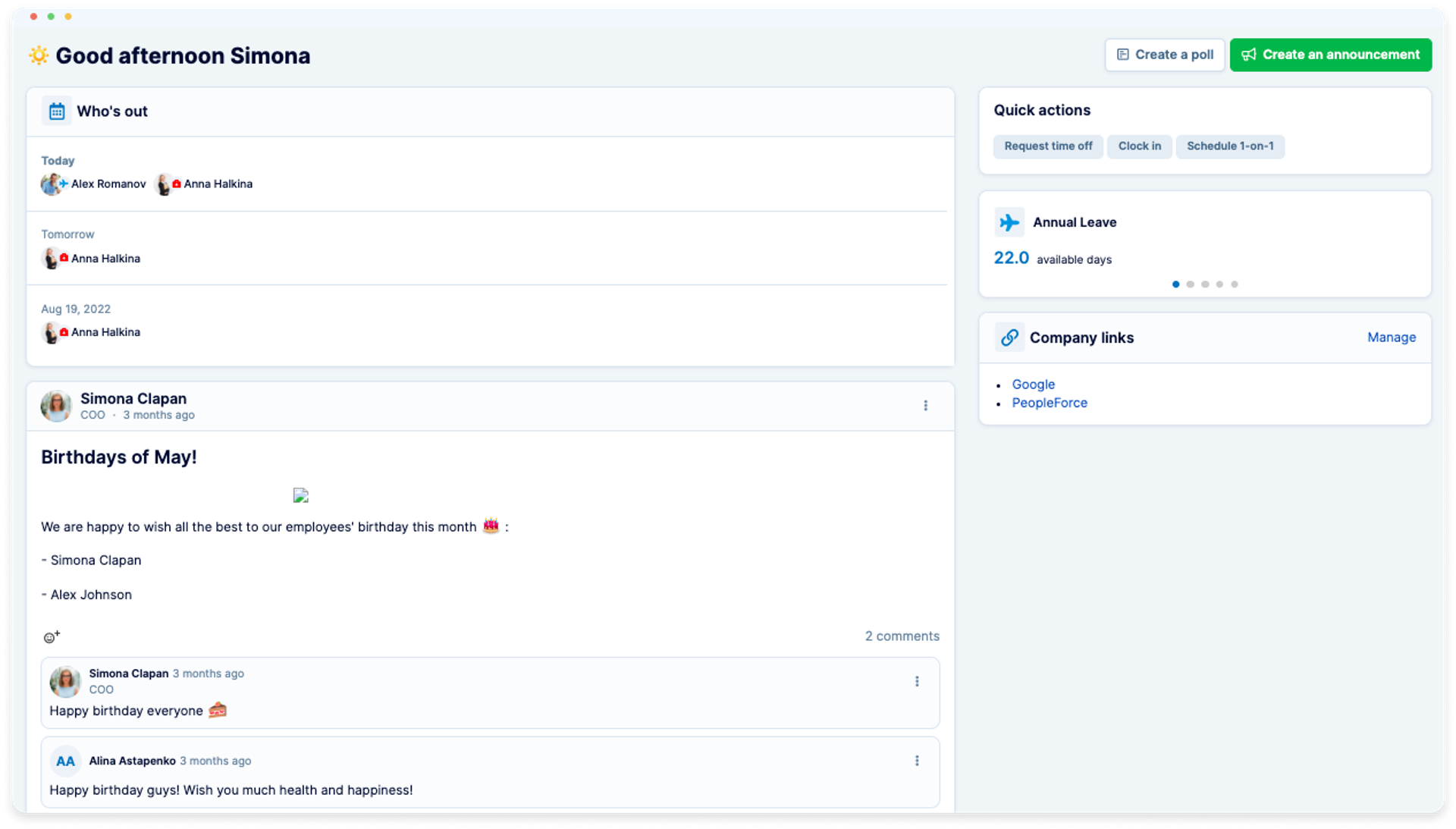Click the '- Alex Johnson' line in the post
1456x829 pixels.
click(86, 595)
